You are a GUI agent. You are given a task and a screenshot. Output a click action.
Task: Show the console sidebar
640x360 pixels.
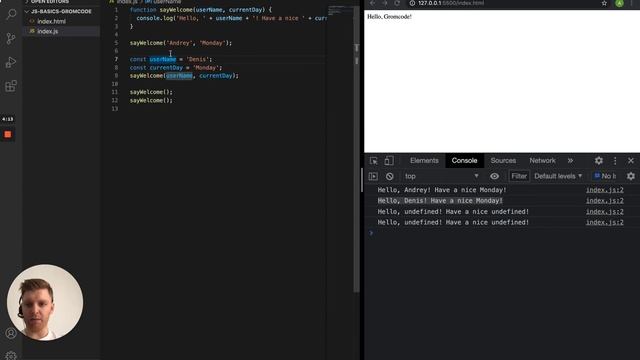(x=373, y=176)
